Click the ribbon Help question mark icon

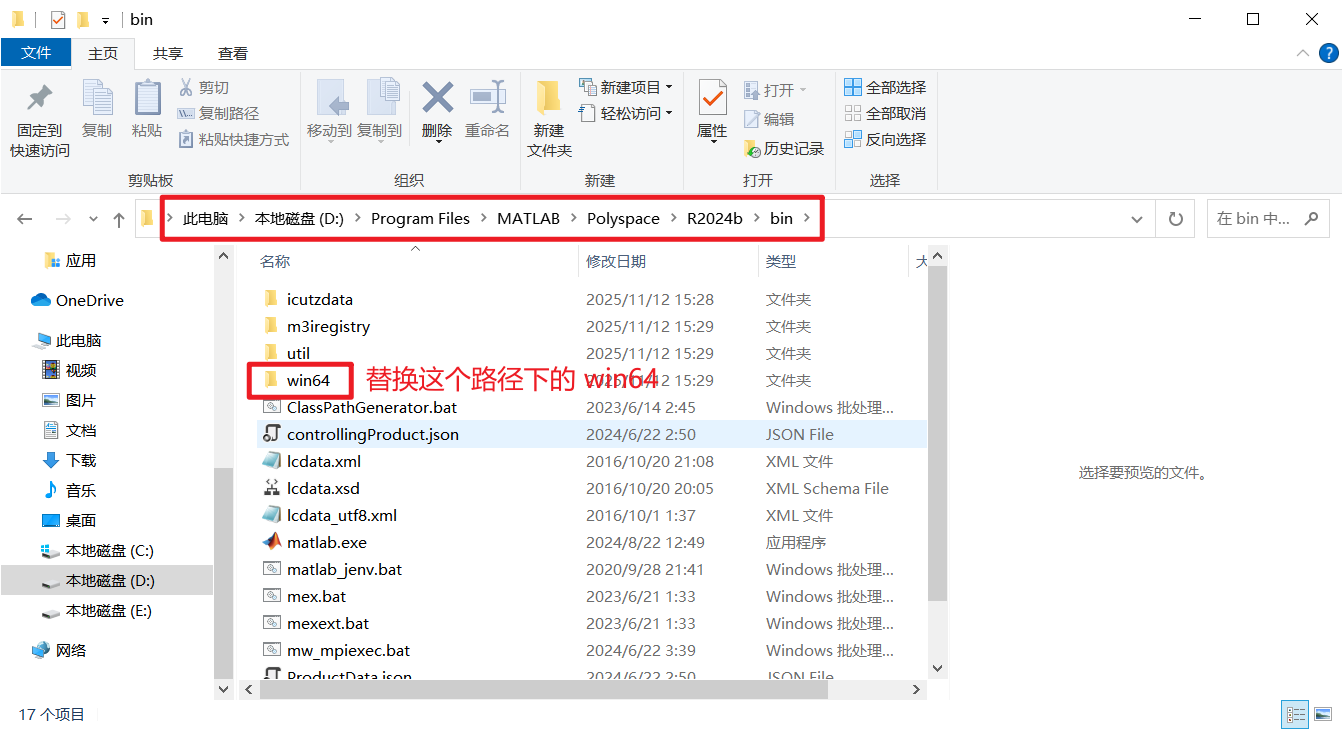tap(1329, 53)
